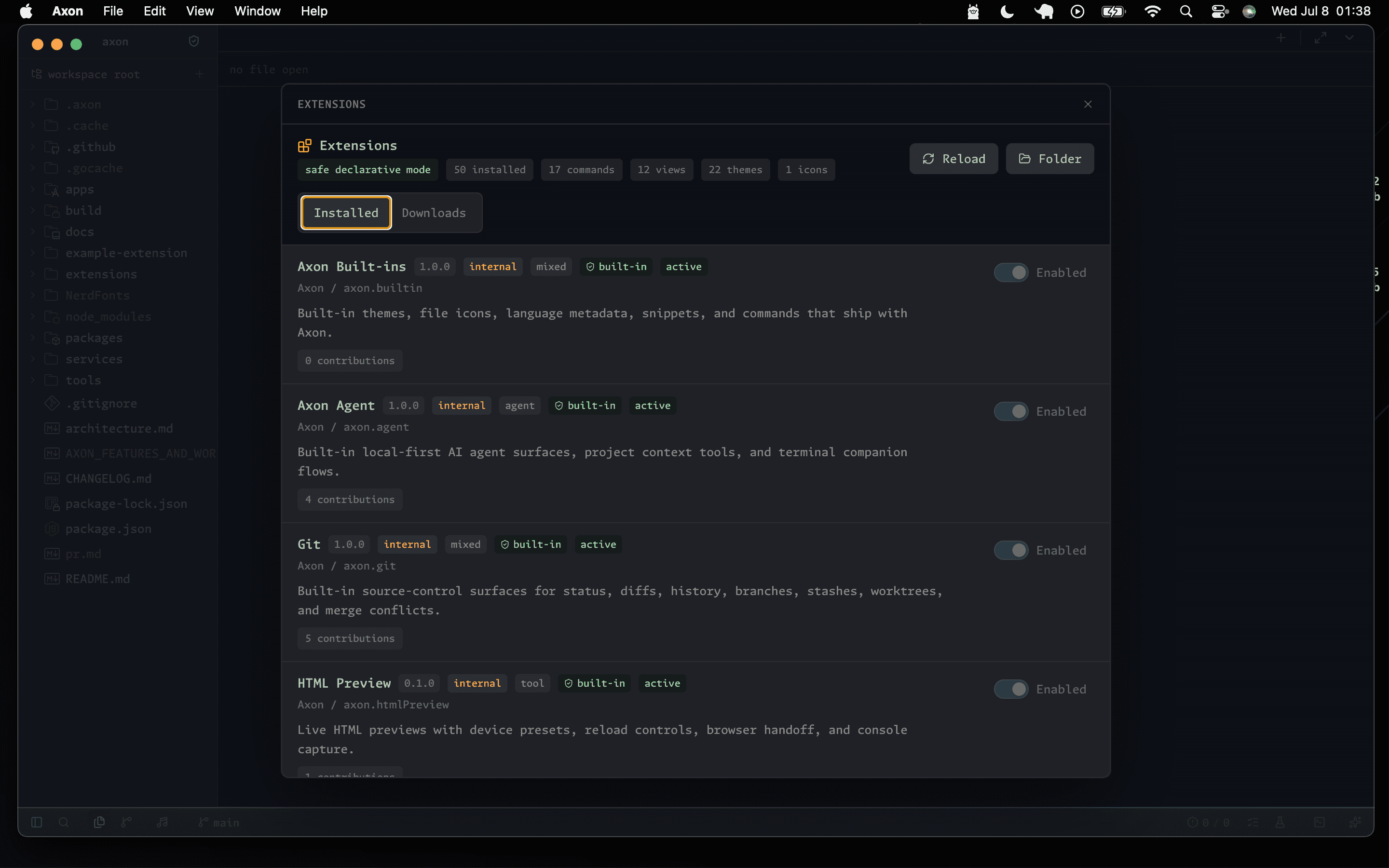Toggle Axon Agent enabled switch
Viewport: 1389px width, 868px height.
point(1011,412)
